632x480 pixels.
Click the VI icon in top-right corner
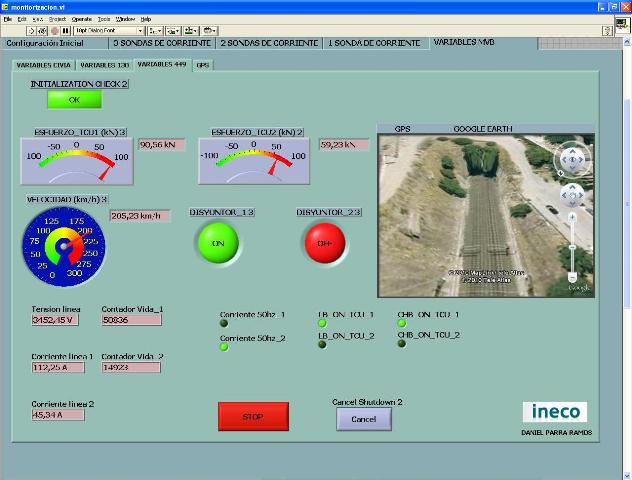tap(622, 25)
